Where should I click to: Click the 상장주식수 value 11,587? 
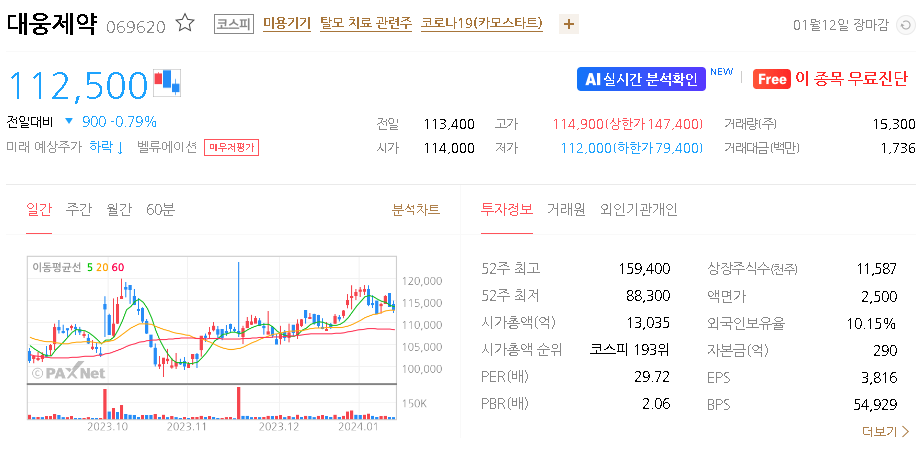point(876,269)
